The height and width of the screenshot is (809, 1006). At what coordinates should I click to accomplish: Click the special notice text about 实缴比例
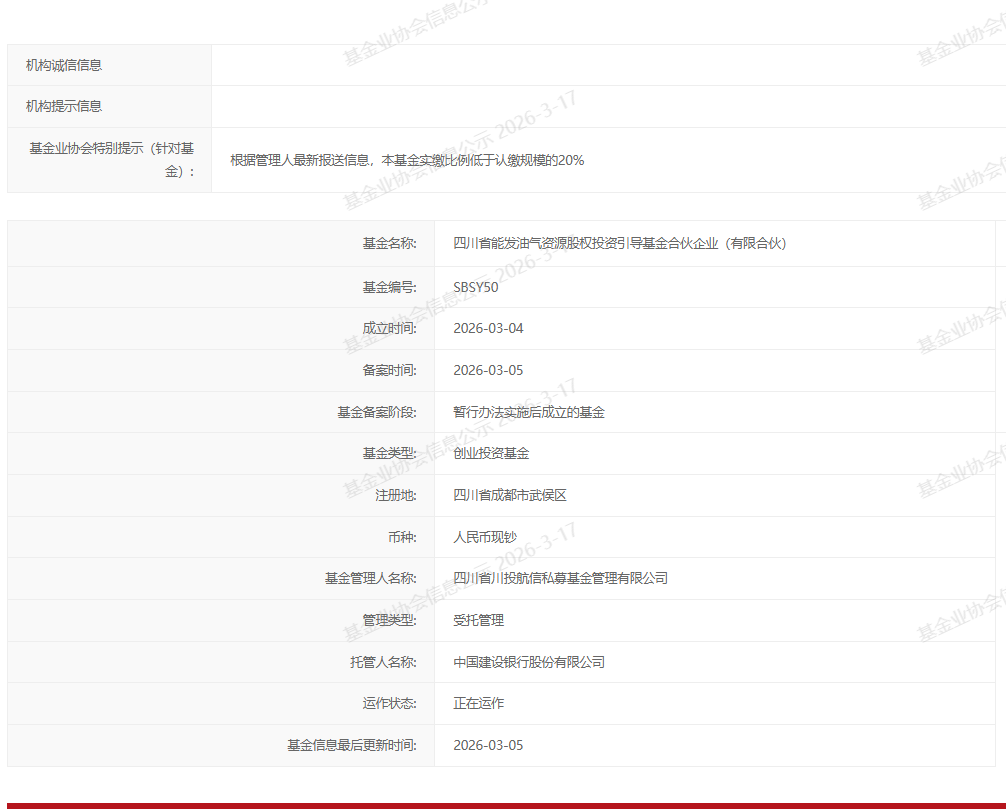click(x=406, y=160)
